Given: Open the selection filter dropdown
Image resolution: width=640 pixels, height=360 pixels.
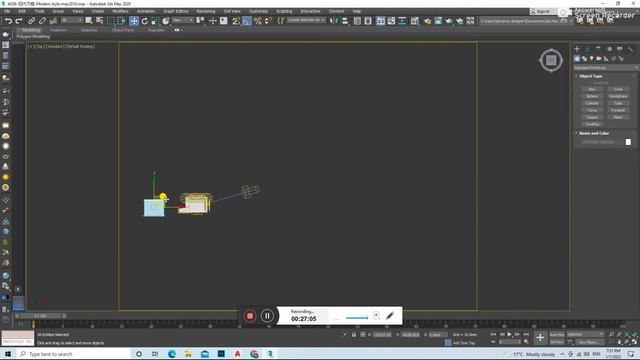Looking at the screenshot, I should pos(71,20).
